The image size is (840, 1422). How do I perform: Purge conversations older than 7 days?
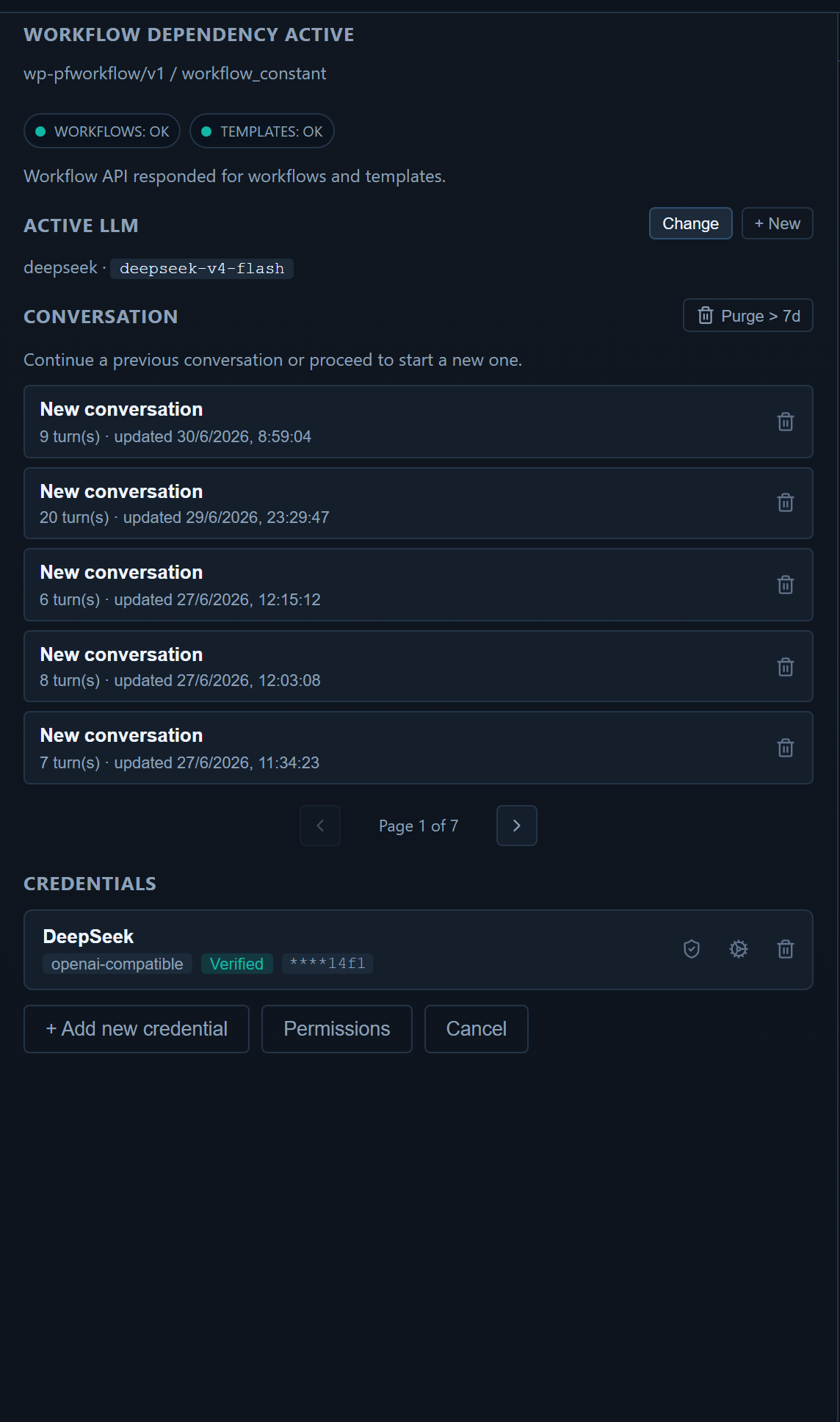748,315
